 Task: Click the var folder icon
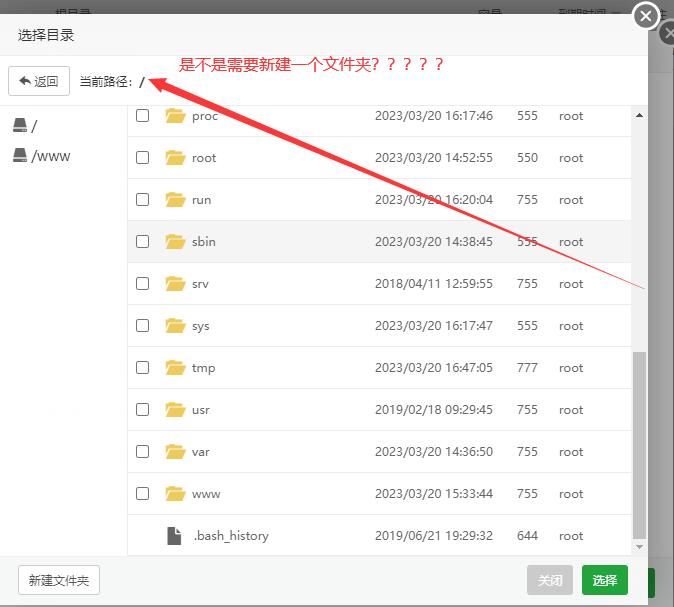click(175, 452)
